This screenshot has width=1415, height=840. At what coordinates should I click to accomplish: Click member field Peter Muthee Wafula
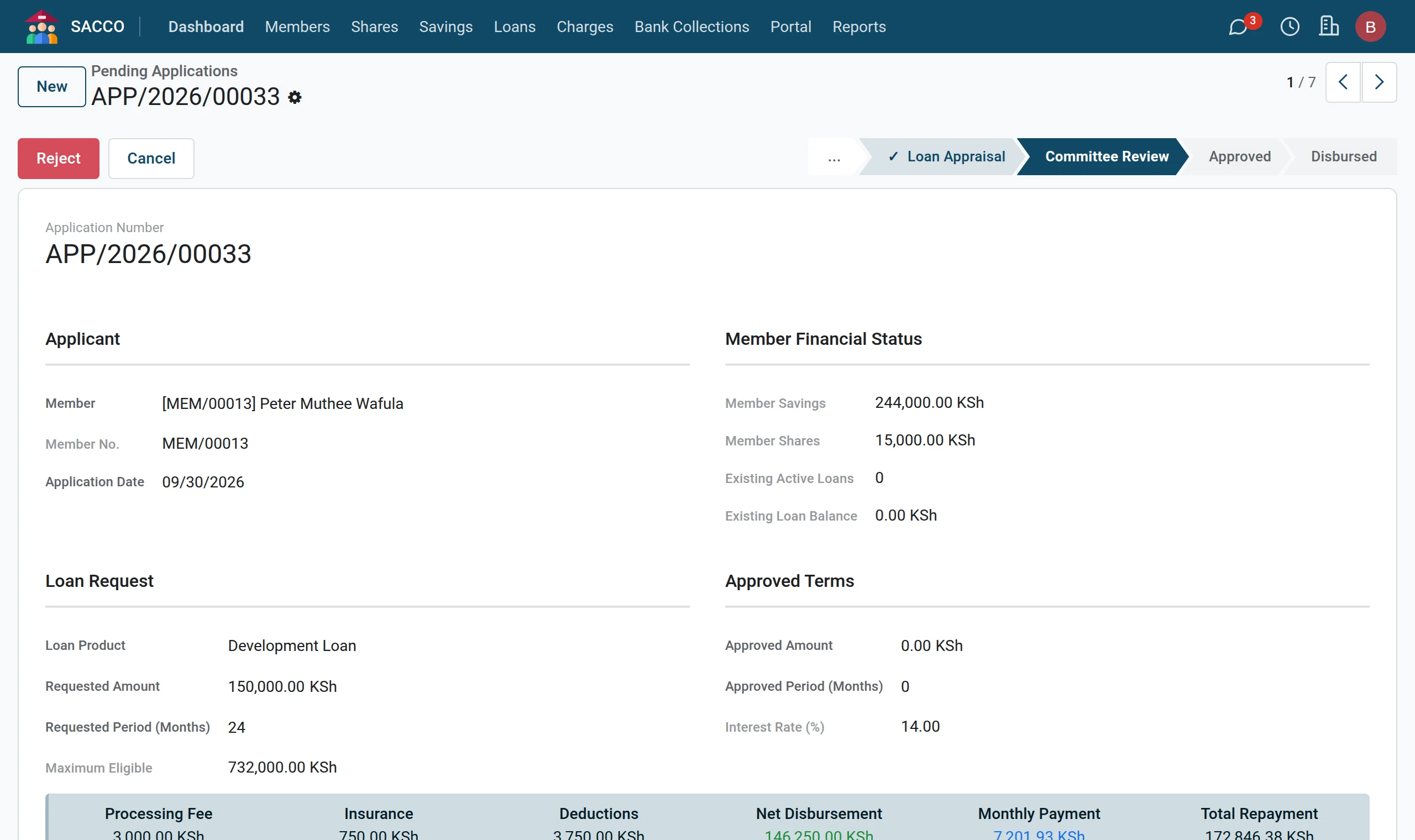point(282,403)
